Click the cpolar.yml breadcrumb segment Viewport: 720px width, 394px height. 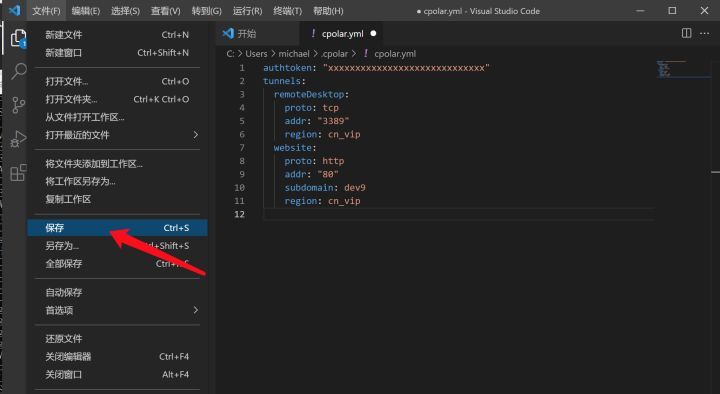tap(395, 54)
